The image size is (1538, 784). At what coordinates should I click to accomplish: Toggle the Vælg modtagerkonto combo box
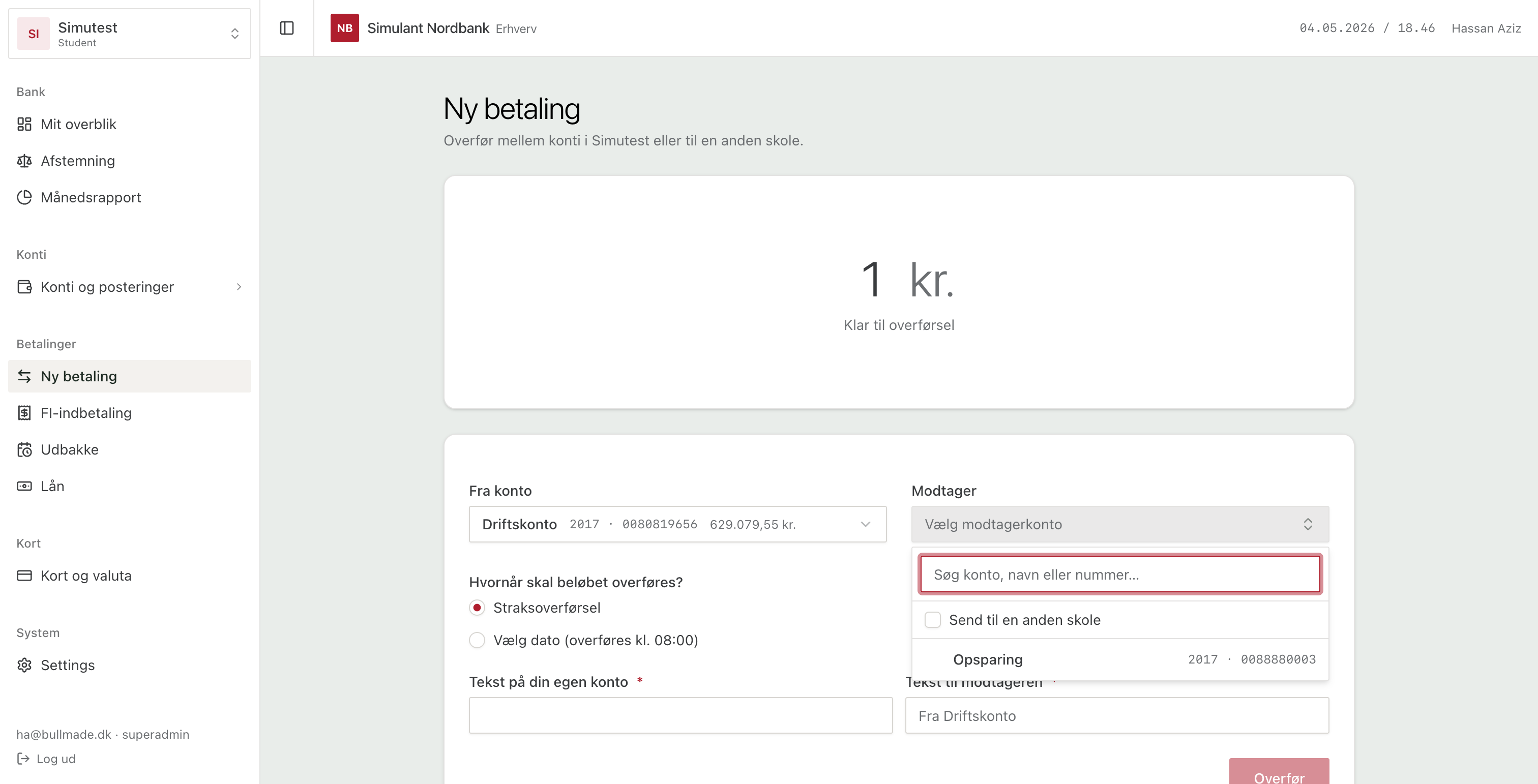tap(1120, 524)
